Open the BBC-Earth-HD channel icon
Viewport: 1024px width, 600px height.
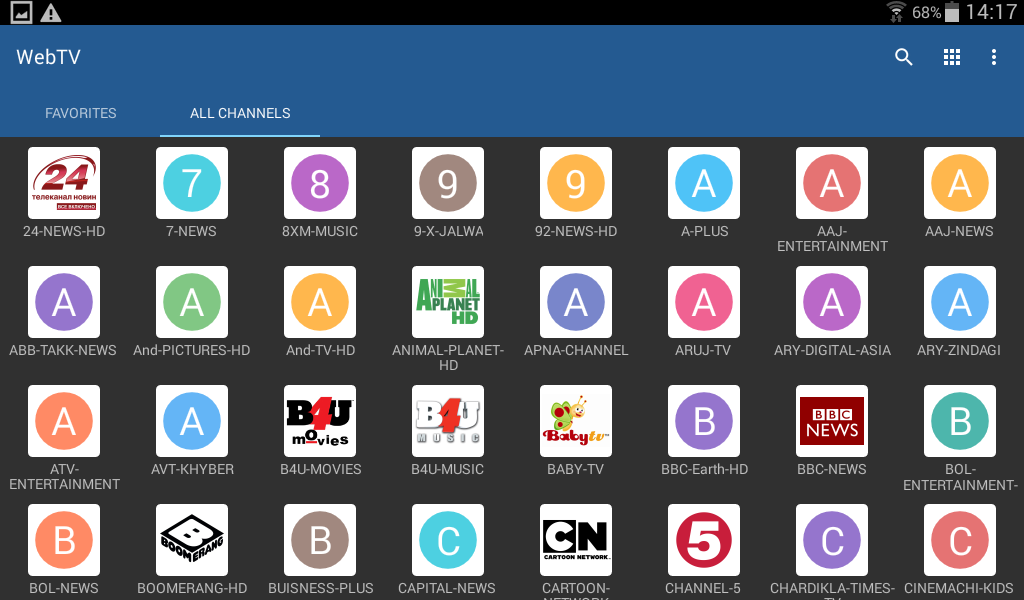point(704,421)
